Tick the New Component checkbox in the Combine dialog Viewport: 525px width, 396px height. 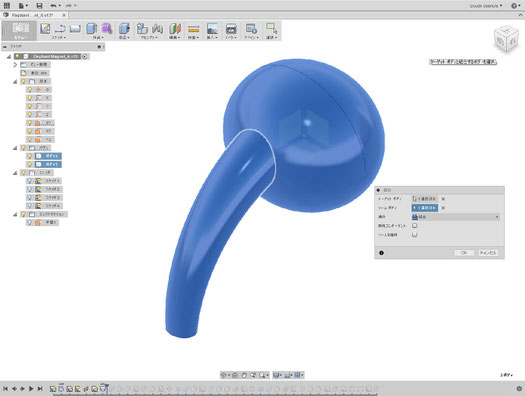(x=415, y=226)
